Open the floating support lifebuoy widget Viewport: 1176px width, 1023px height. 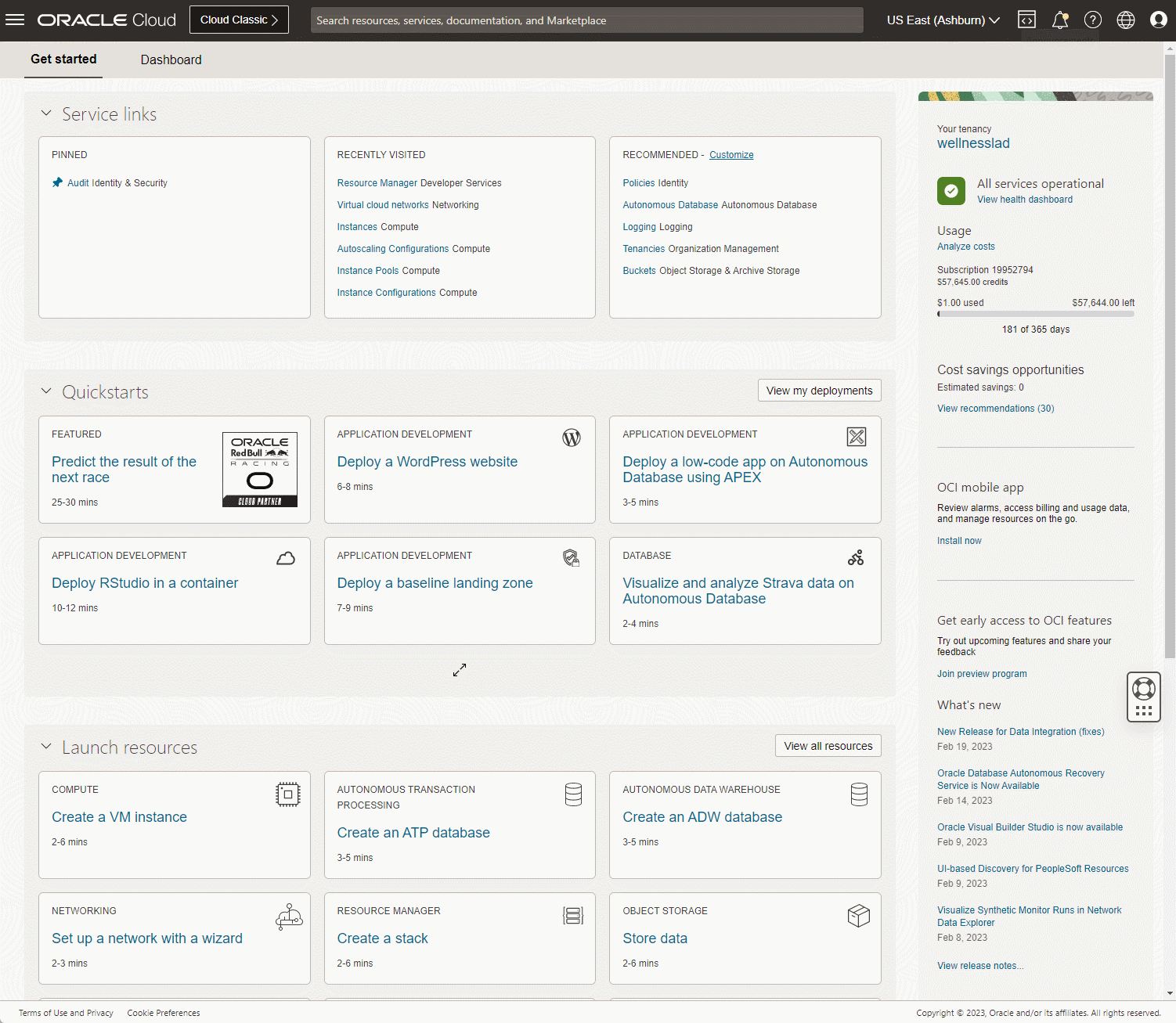tap(1144, 689)
